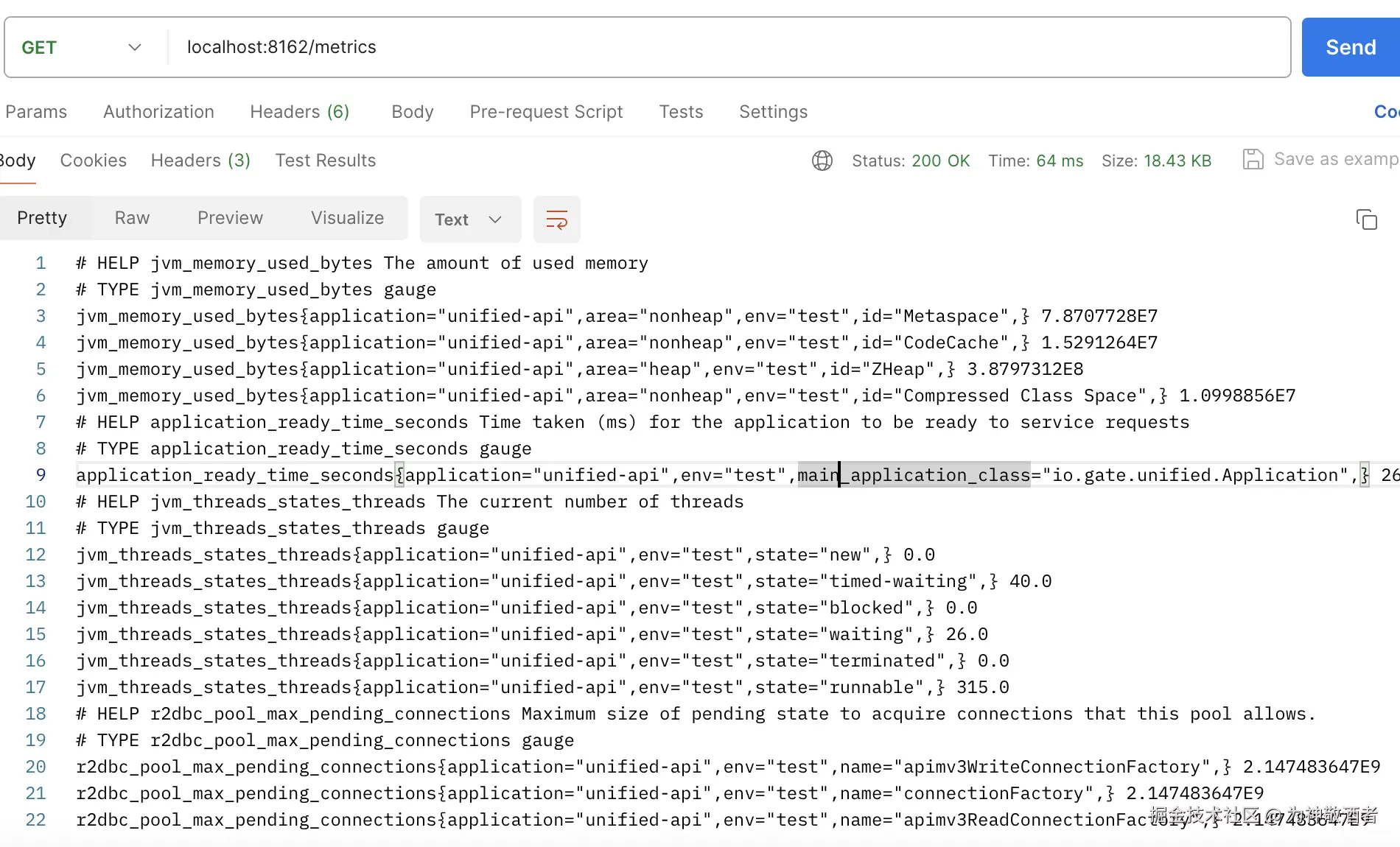Click the request URL input field
Screen dimensions: 1400x847
tap(722, 48)
